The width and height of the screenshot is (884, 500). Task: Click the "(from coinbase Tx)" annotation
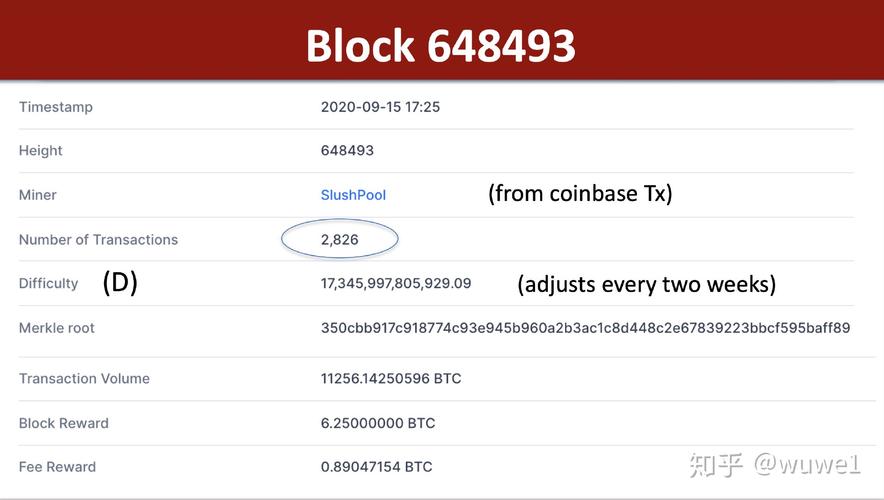pos(580,194)
